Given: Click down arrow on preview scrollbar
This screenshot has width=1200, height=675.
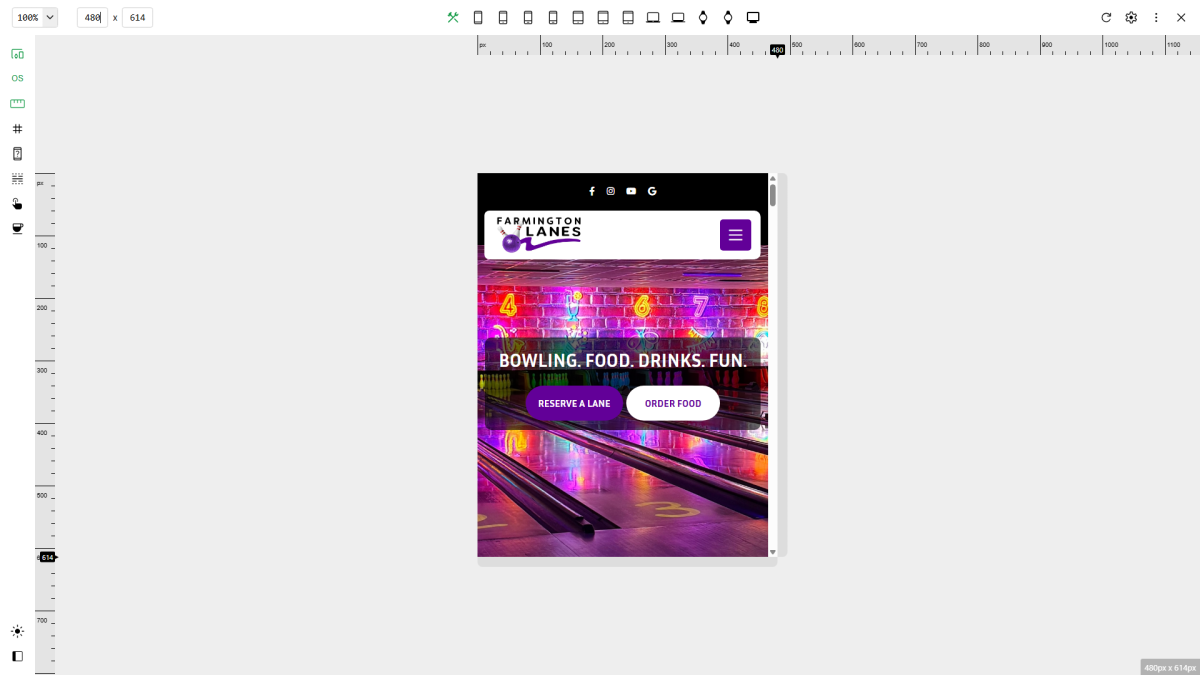Looking at the screenshot, I should [x=772, y=551].
